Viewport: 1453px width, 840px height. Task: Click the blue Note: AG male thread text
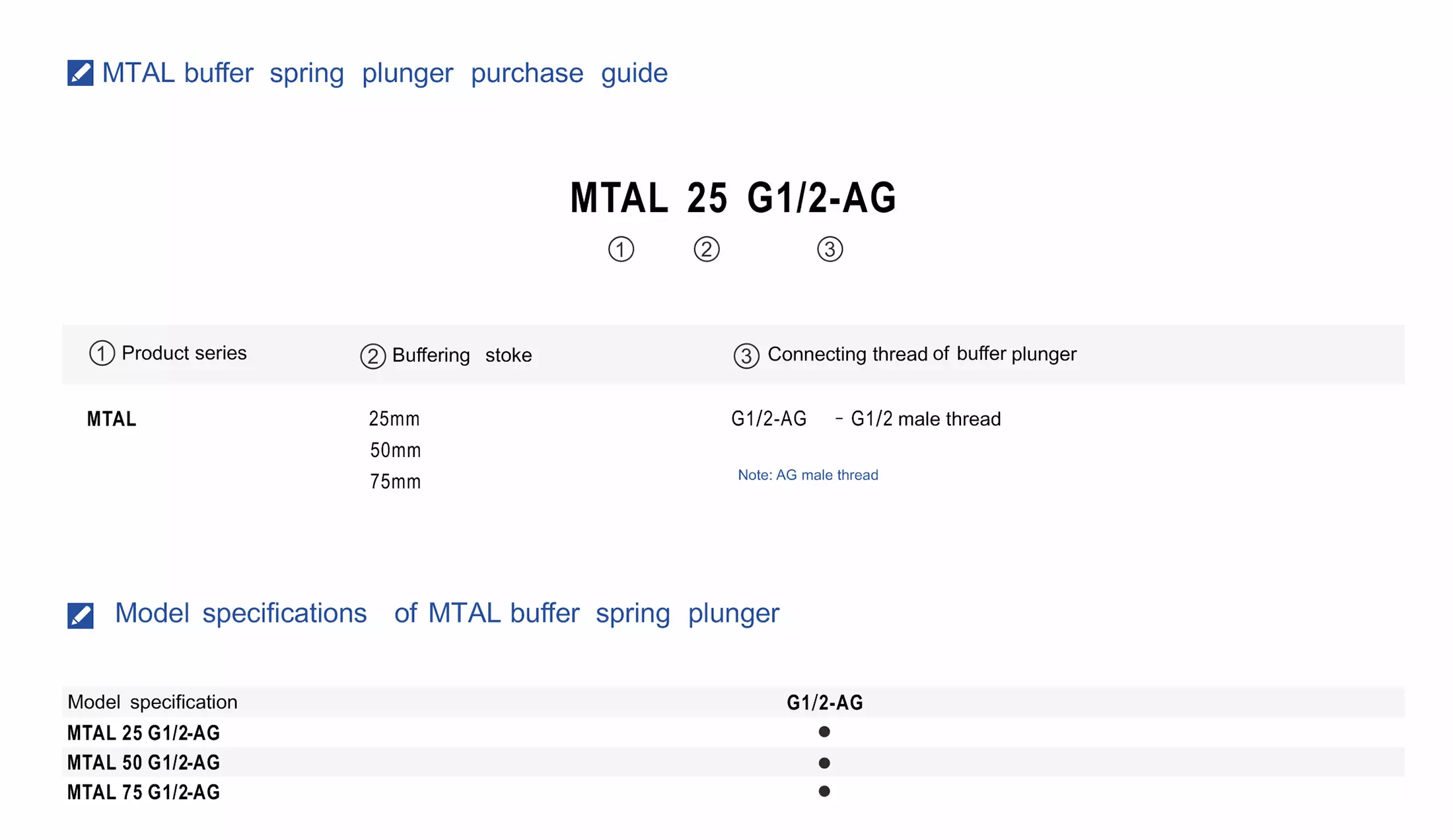point(808,475)
